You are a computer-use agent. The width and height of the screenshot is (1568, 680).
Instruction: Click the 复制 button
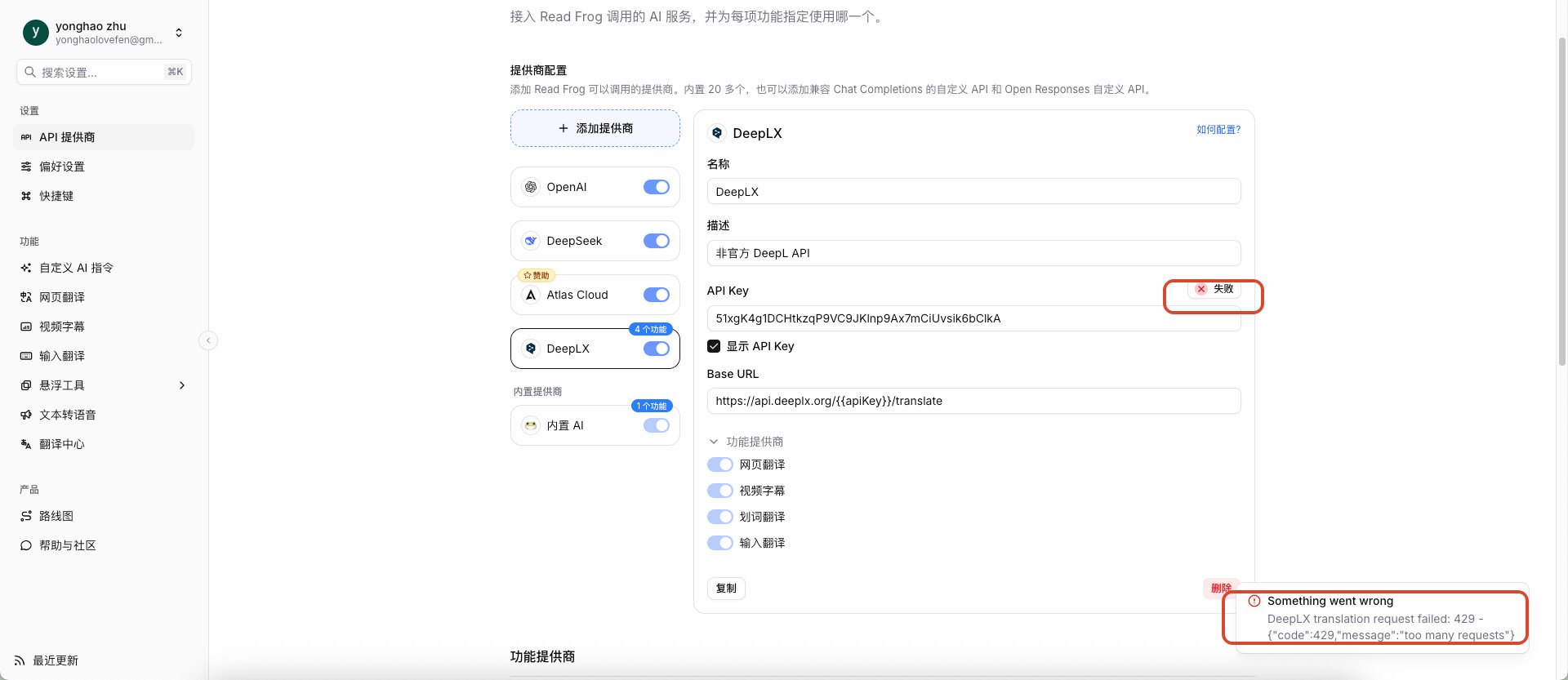726,589
